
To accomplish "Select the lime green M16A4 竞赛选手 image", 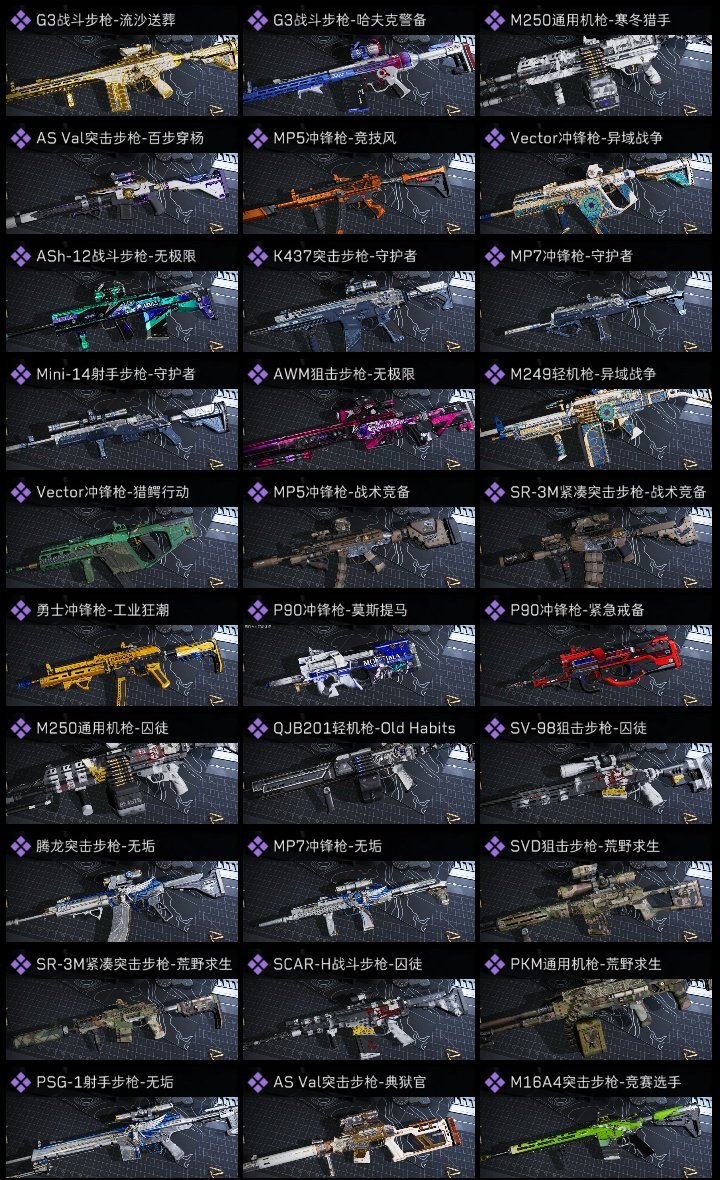I will click(596, 1138).
